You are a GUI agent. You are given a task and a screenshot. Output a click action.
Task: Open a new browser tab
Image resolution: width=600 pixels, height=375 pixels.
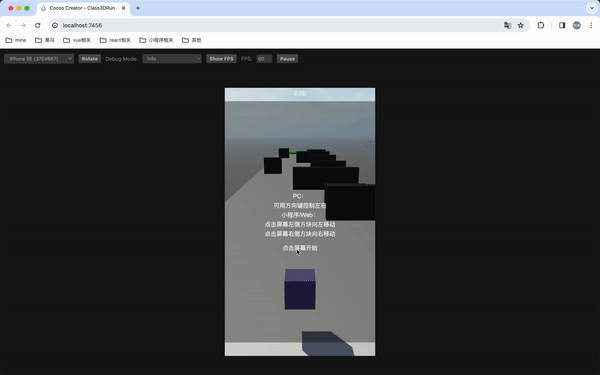click(138, 8)
